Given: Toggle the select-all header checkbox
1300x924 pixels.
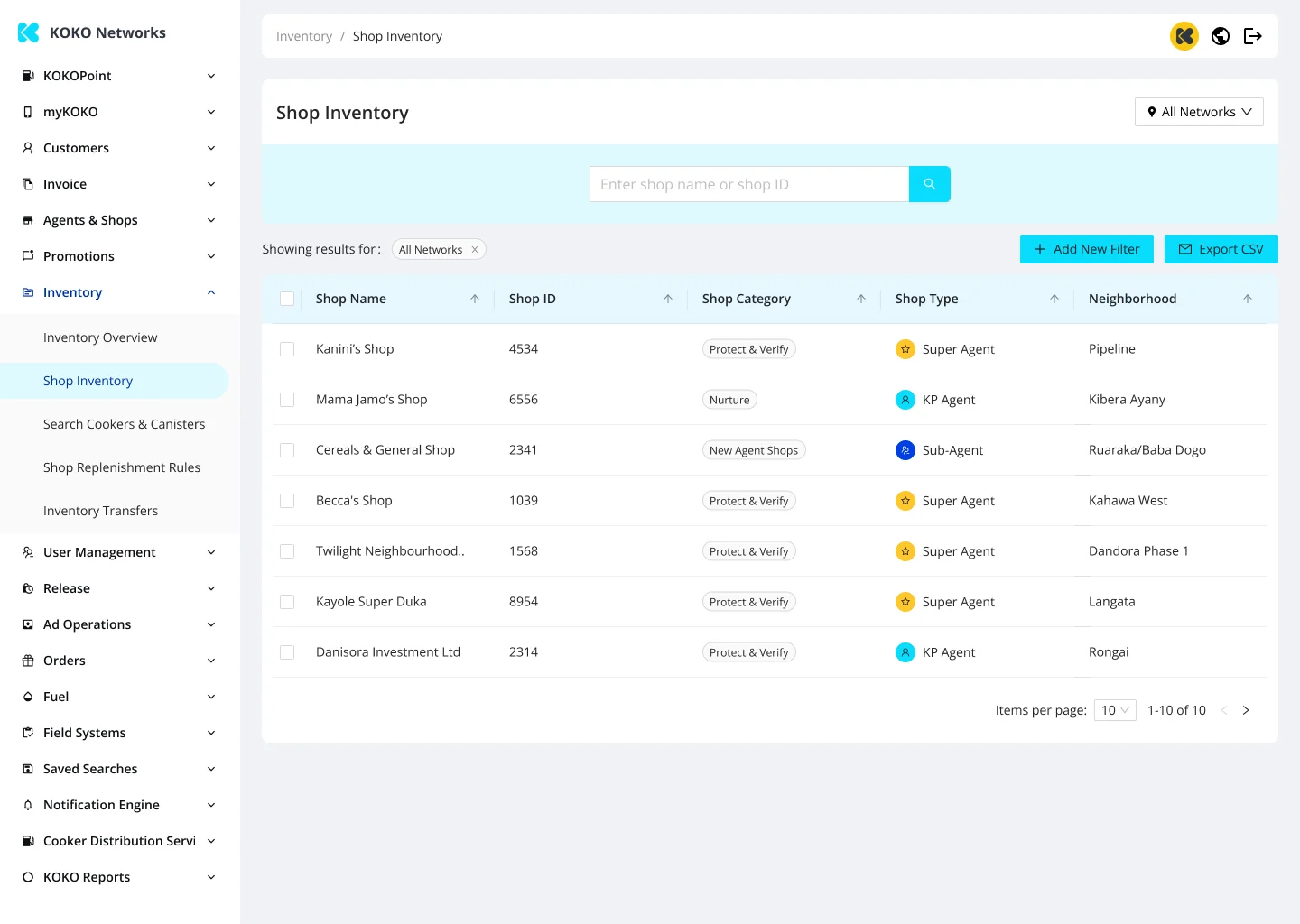Looking at the screenshot, I should click(287, 299).
